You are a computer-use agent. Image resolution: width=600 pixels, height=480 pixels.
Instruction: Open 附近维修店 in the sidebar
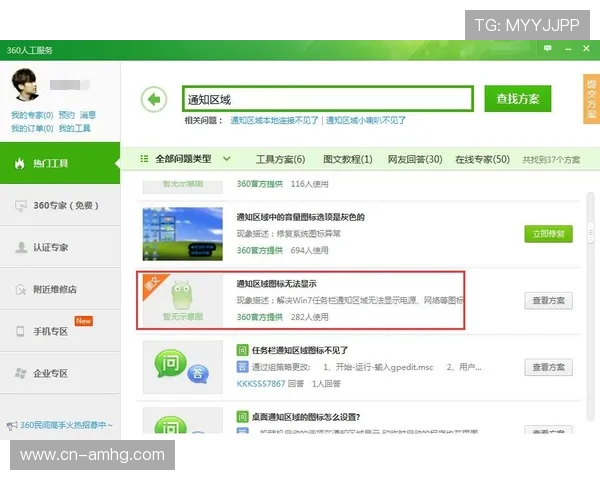tap(60, 289)
